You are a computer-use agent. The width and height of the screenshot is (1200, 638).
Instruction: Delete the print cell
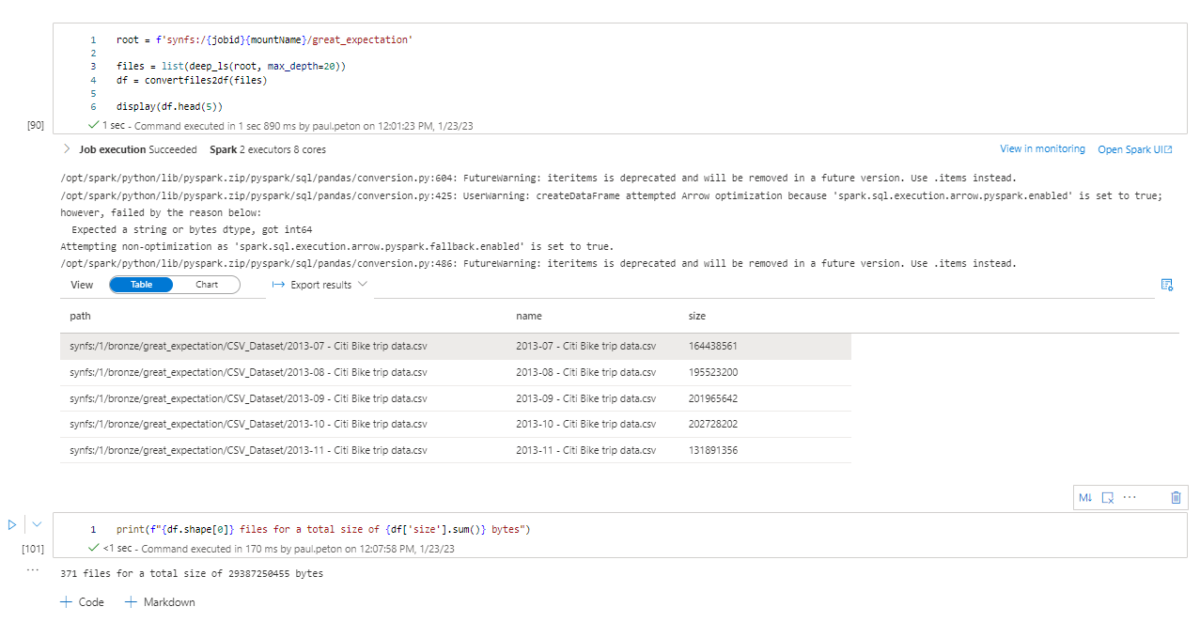click(x=1174, y=497)
